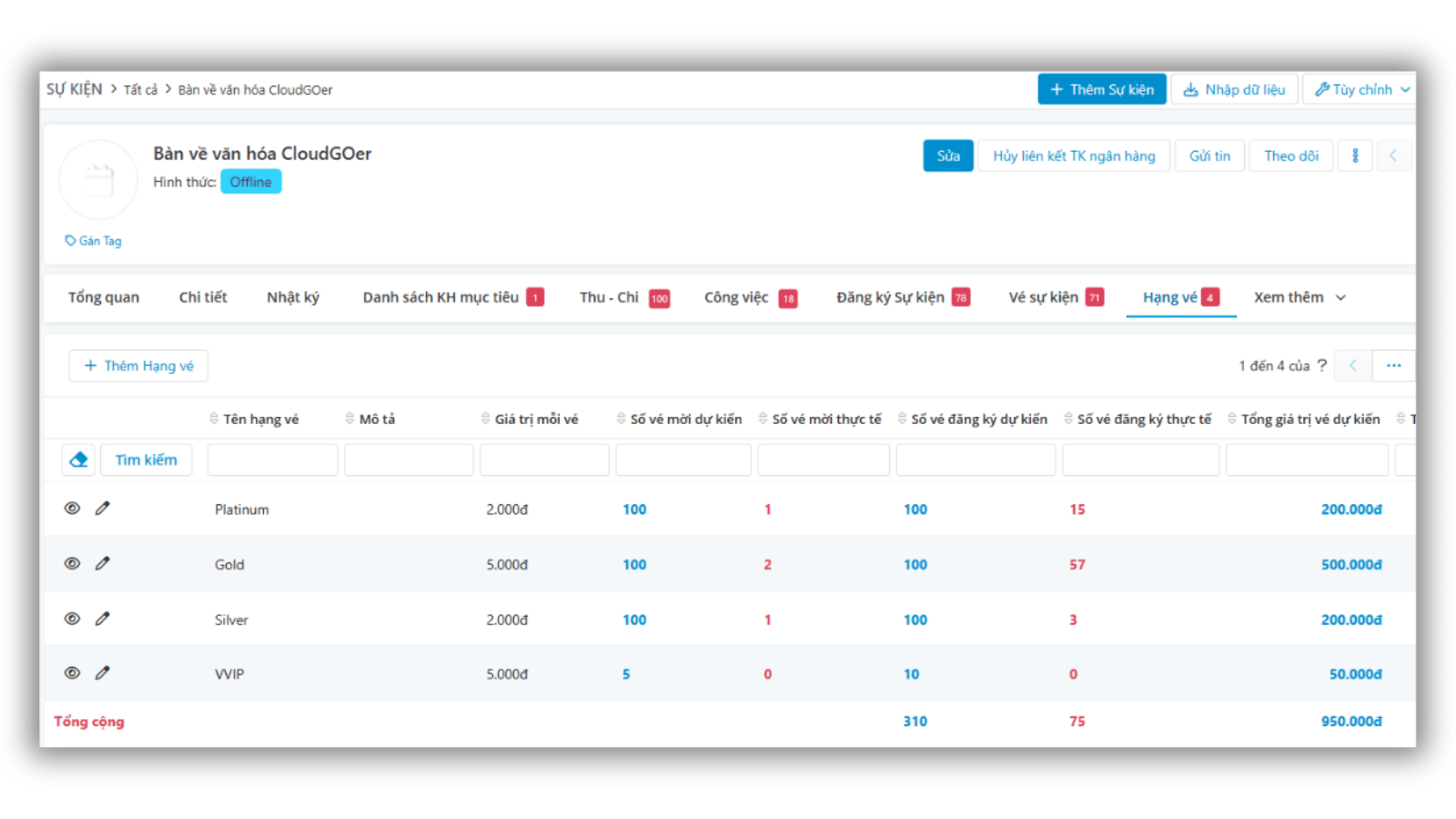Open the Đăng ký Sự kiện tab
Screen dimensions: 1456x819
click(890, 298)
